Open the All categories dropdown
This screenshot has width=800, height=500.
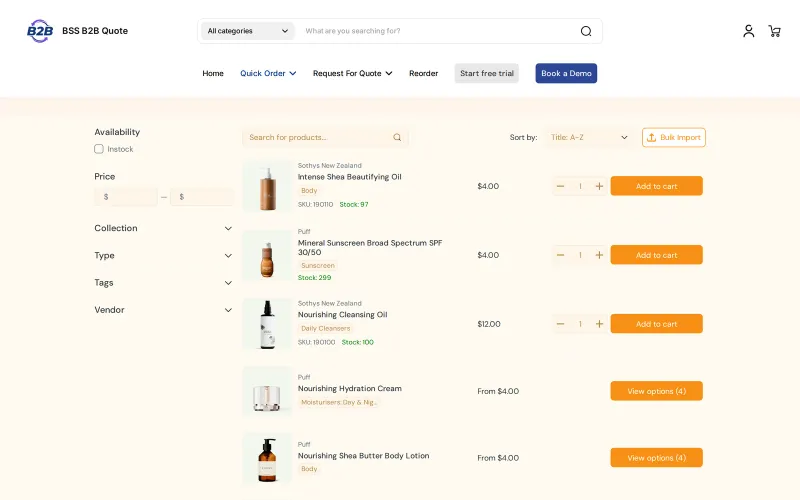point(247,31)
